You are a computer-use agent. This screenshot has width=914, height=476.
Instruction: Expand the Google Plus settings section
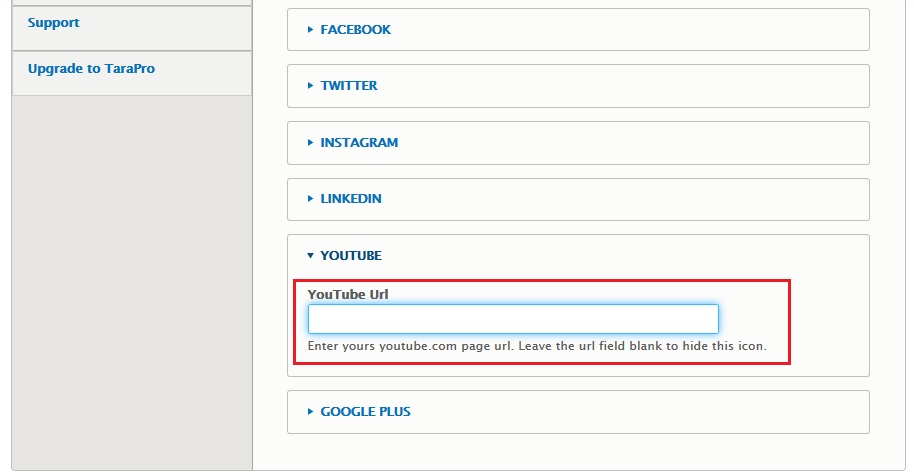365,412
